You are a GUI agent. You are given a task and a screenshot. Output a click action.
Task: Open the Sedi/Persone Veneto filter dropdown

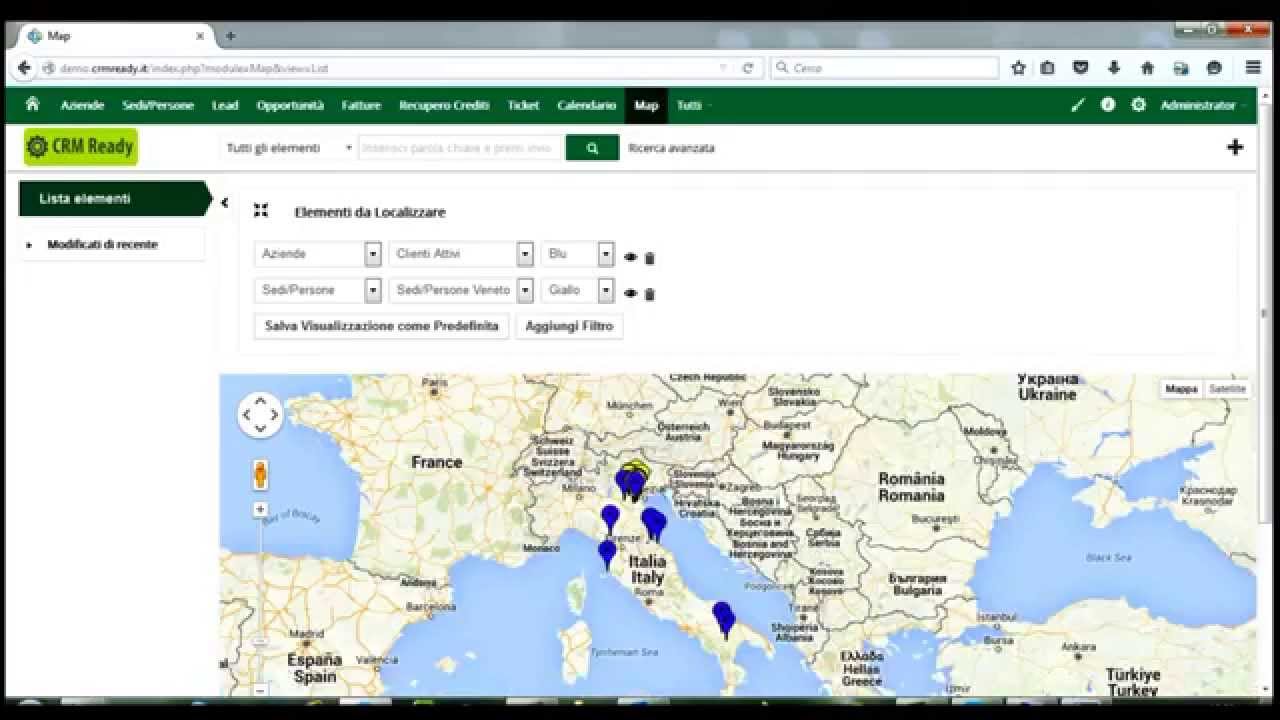click(x=461, y=290)
